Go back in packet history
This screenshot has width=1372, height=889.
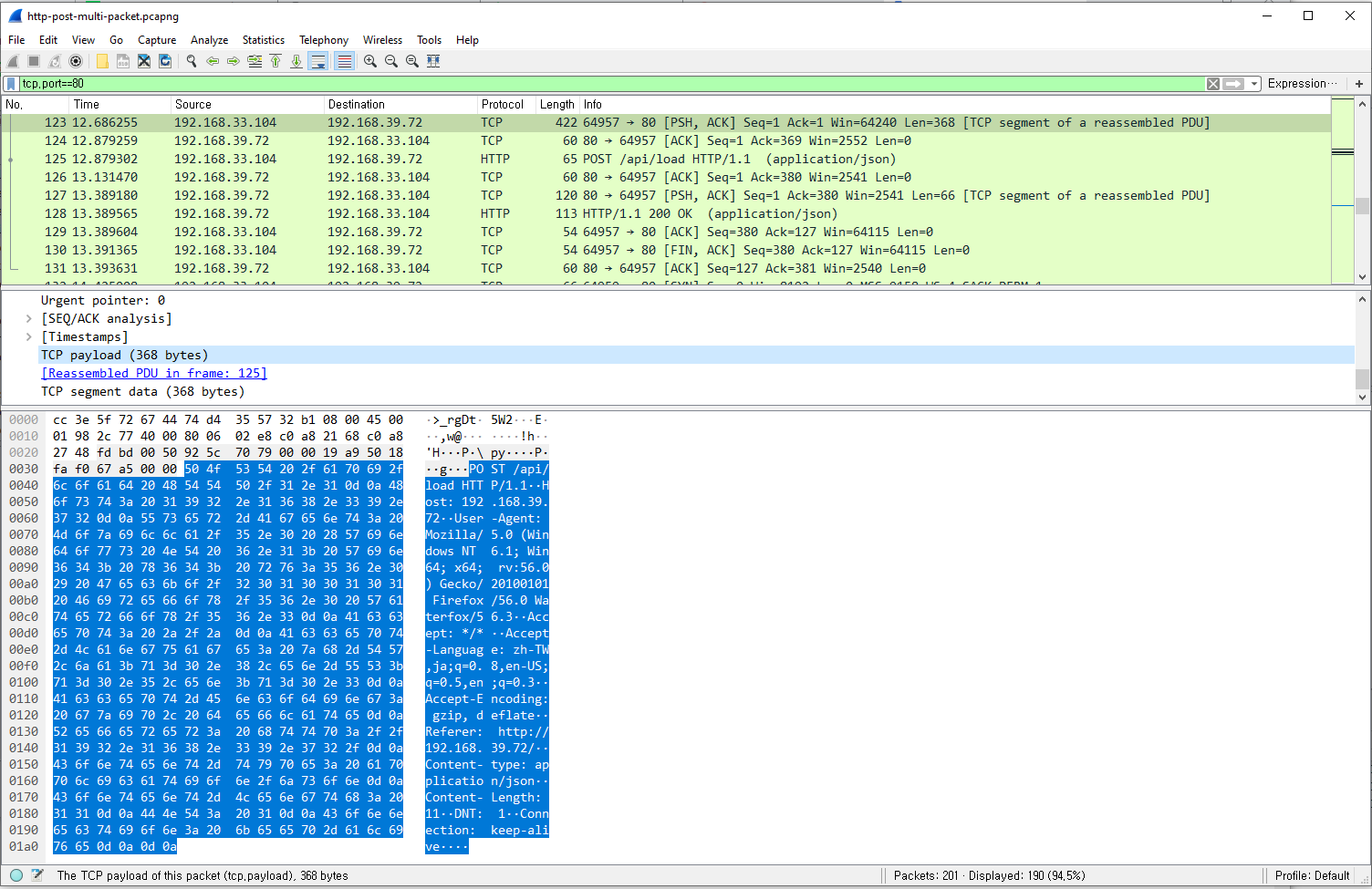click(213, 61)
